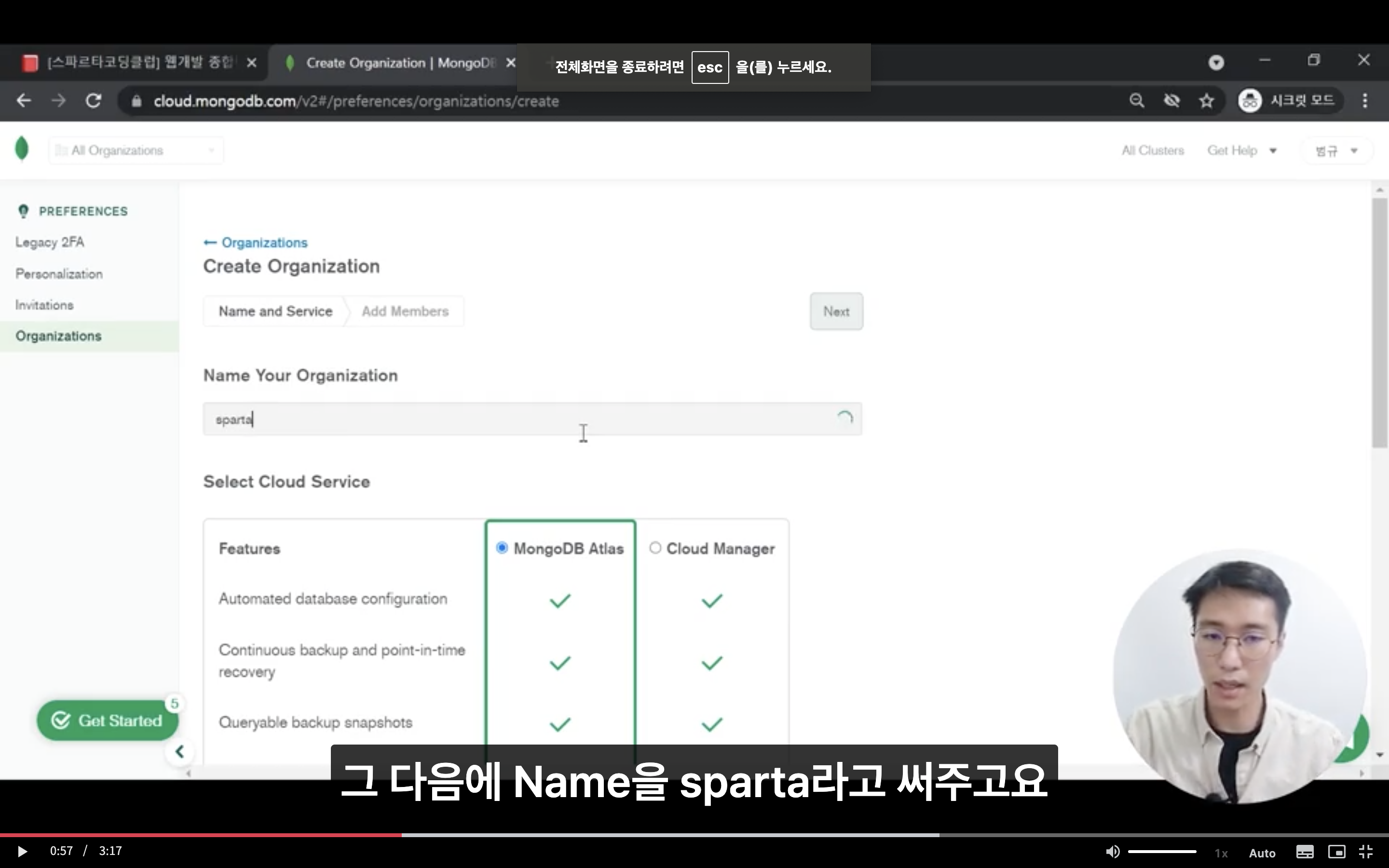This screenshot has width=1389, height=868.
Task: Click 'Queryable backup snapshots' feature text
Action: 316,722
